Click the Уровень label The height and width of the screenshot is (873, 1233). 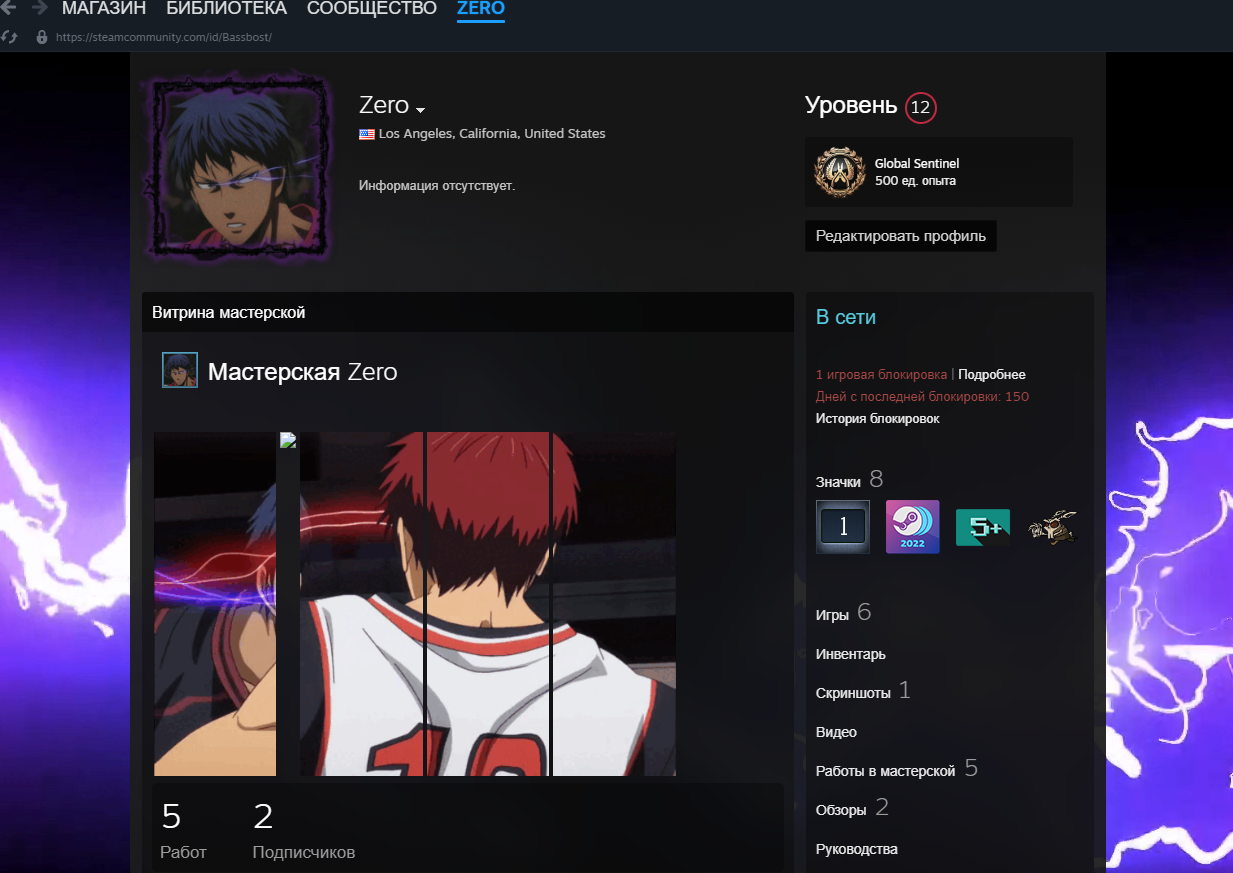851,105
